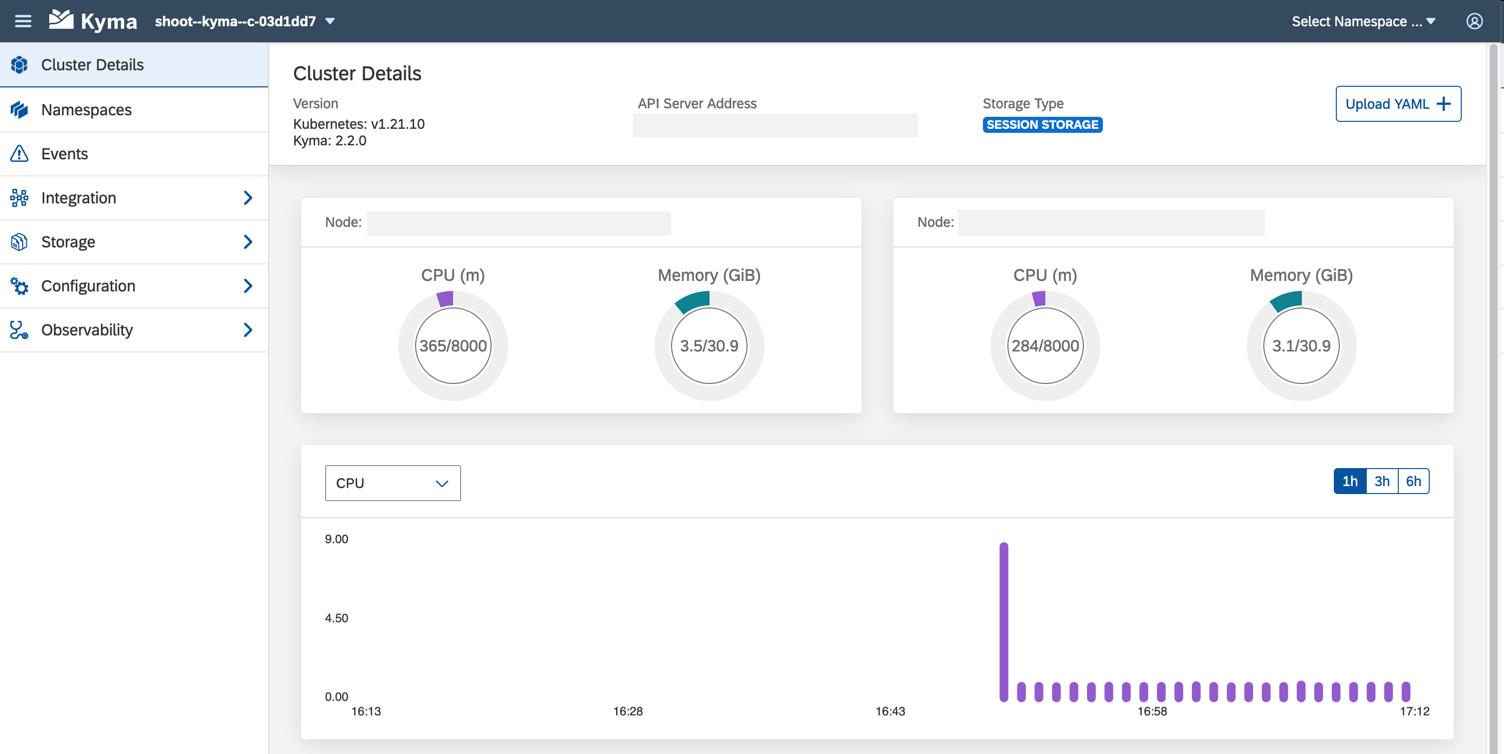Click the Observability stethoscope icon
Viewport: 1504px width, 754px height.
tap(19, 330)
